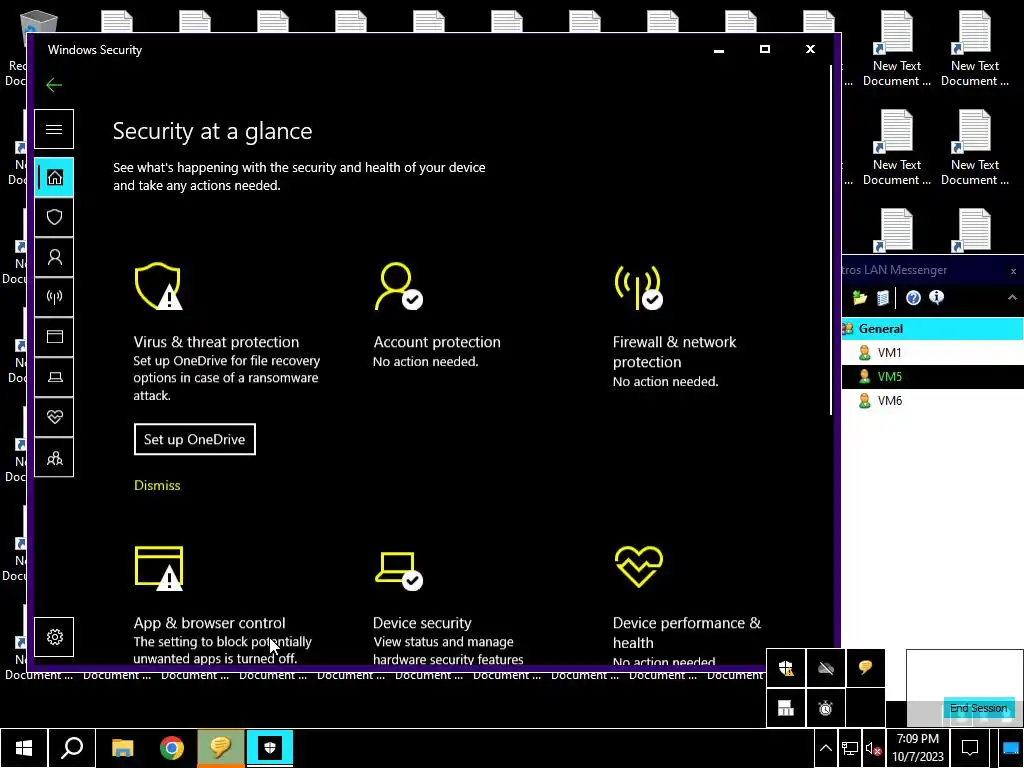
Task: Click Windows Security taskbar button
Action: coord(270,748)
